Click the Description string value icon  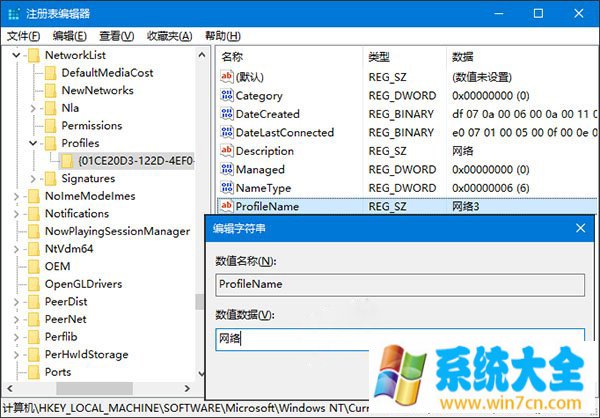pyautogui.click(x=227, y=151)
